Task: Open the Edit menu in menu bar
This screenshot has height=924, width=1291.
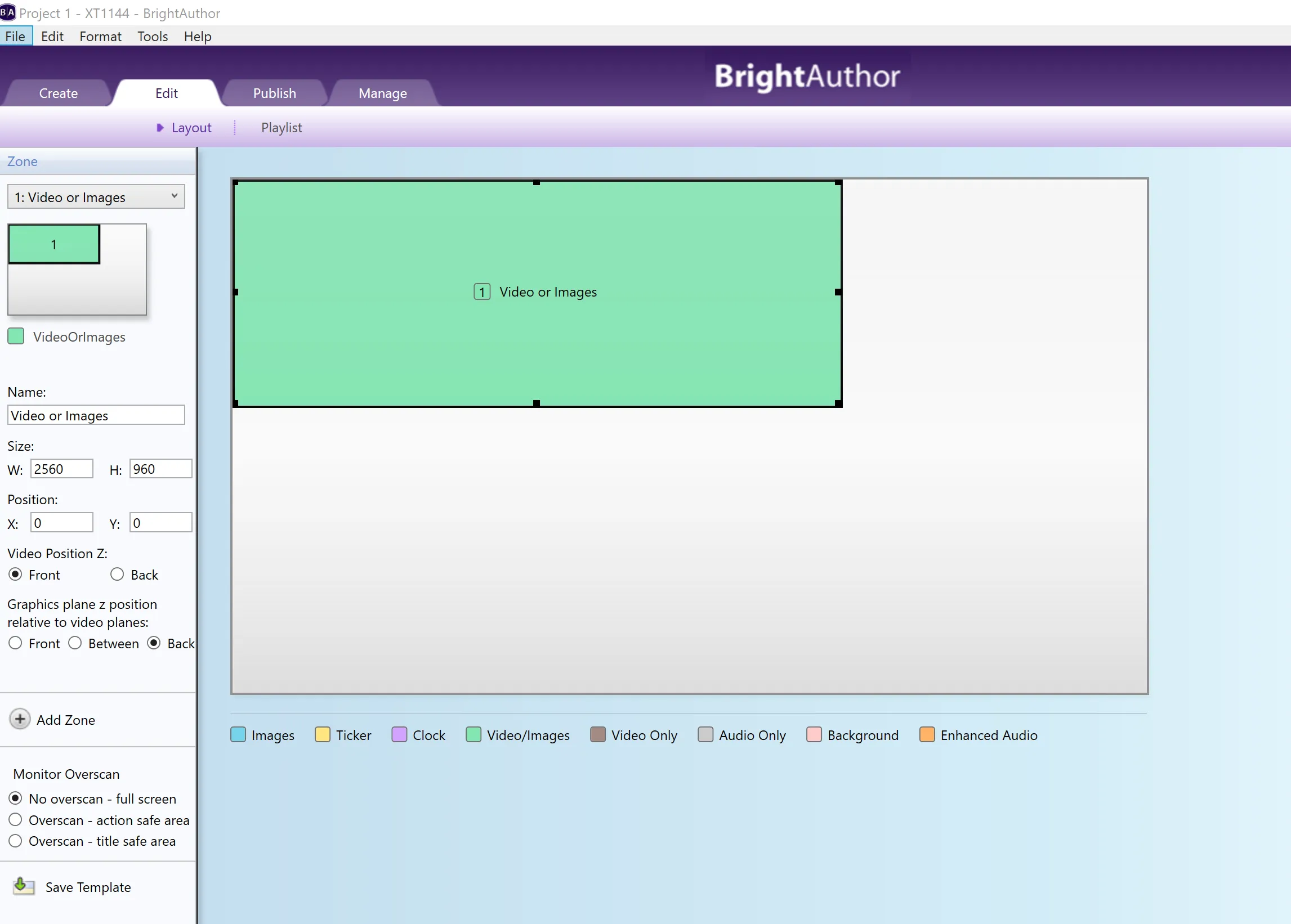Action: click(52, 37)
